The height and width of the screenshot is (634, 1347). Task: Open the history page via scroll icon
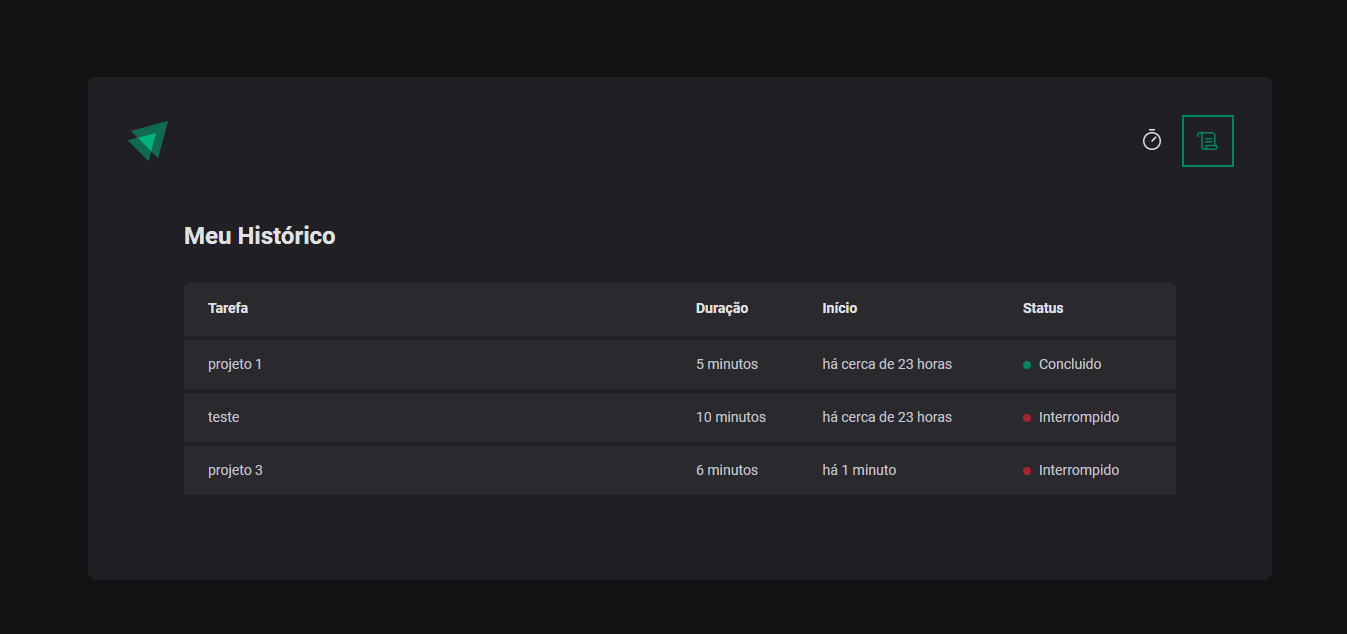coord(1208,141)
